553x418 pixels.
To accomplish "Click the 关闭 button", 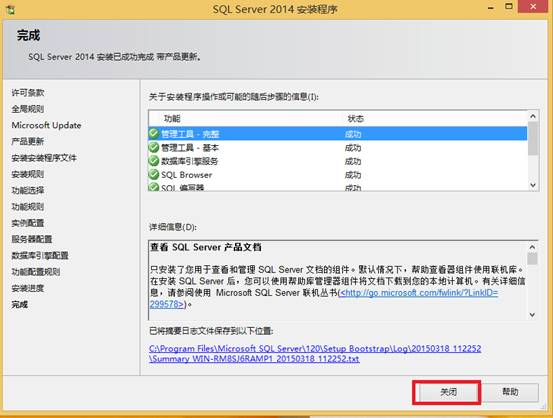I will pos(448,392).
